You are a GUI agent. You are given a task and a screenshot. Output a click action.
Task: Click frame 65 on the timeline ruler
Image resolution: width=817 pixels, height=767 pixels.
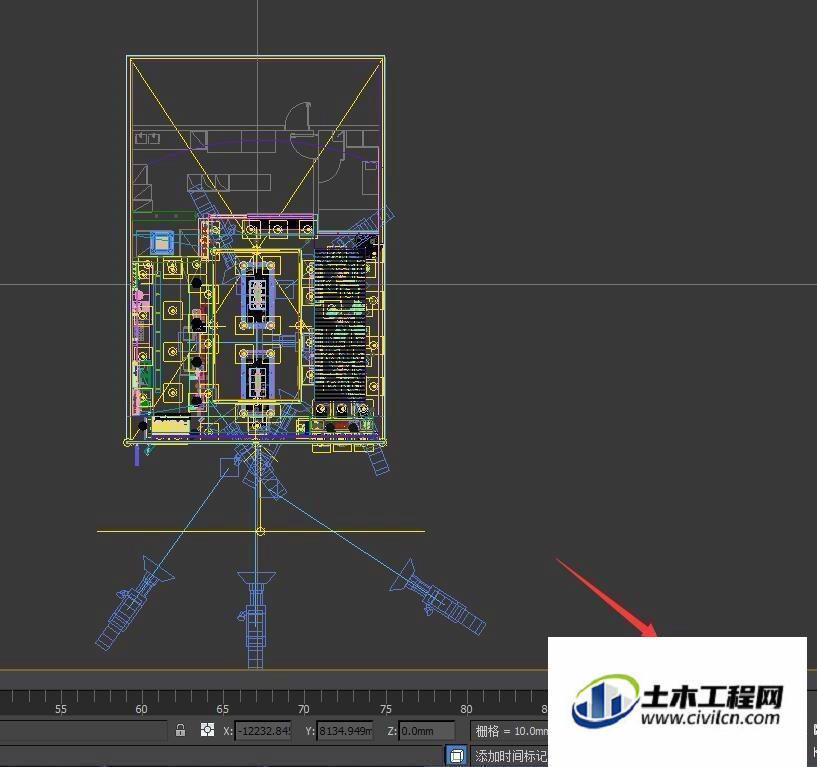(222, 709)
